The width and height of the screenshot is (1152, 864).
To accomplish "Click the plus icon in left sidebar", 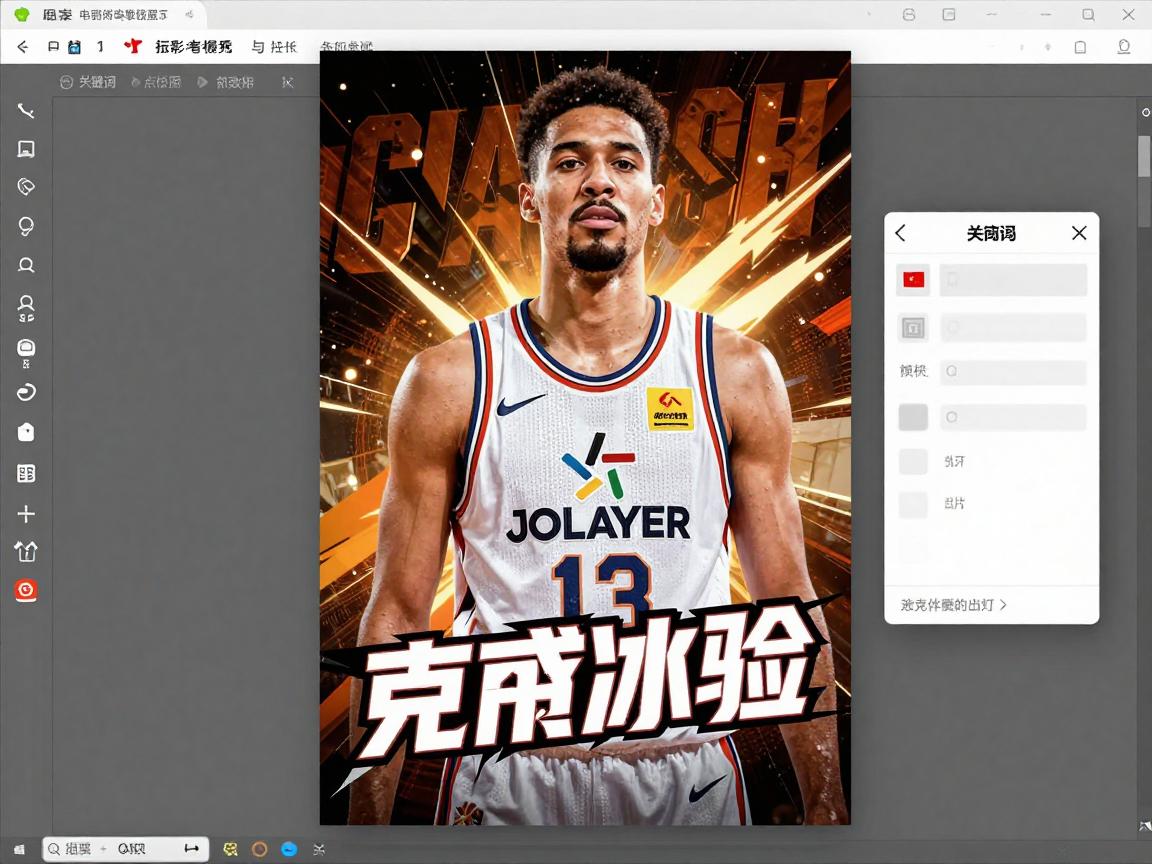I will [26, 514].
